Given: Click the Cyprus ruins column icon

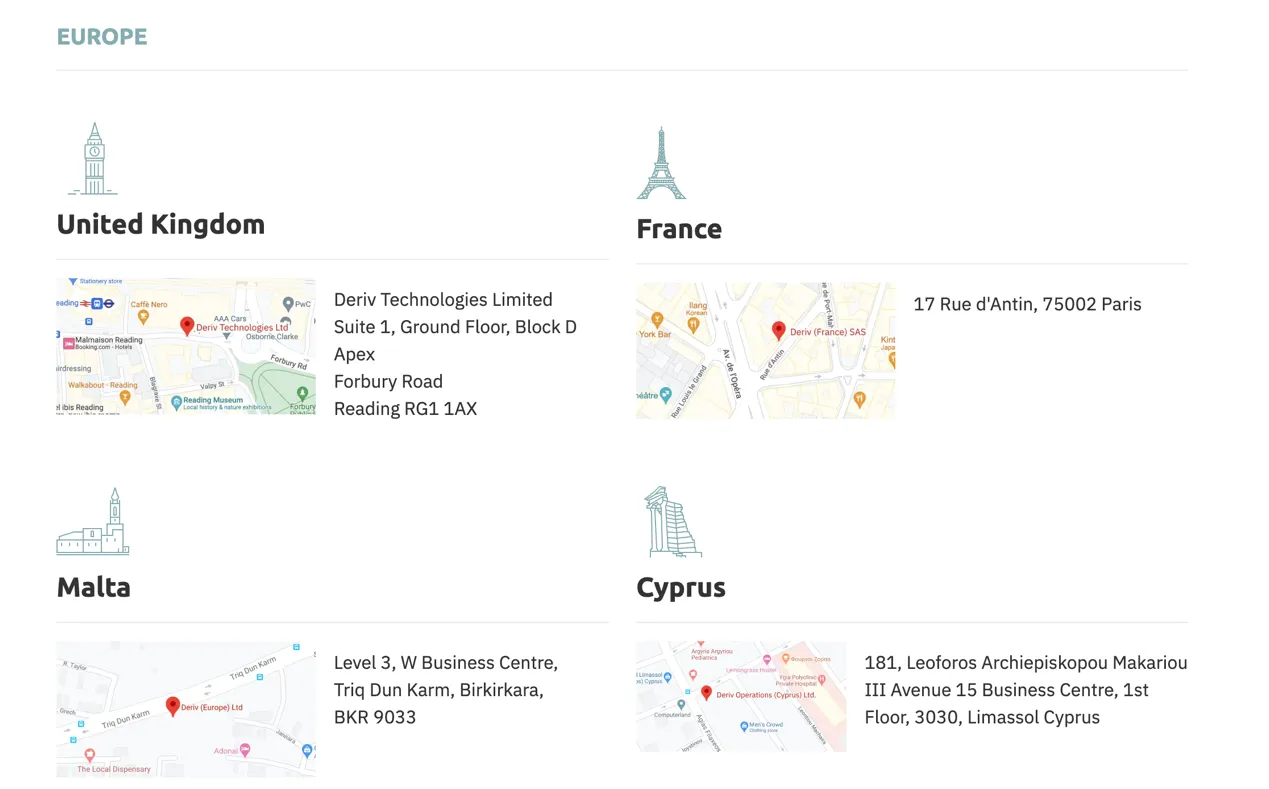Looking at the screenshot, I should 672,521.
